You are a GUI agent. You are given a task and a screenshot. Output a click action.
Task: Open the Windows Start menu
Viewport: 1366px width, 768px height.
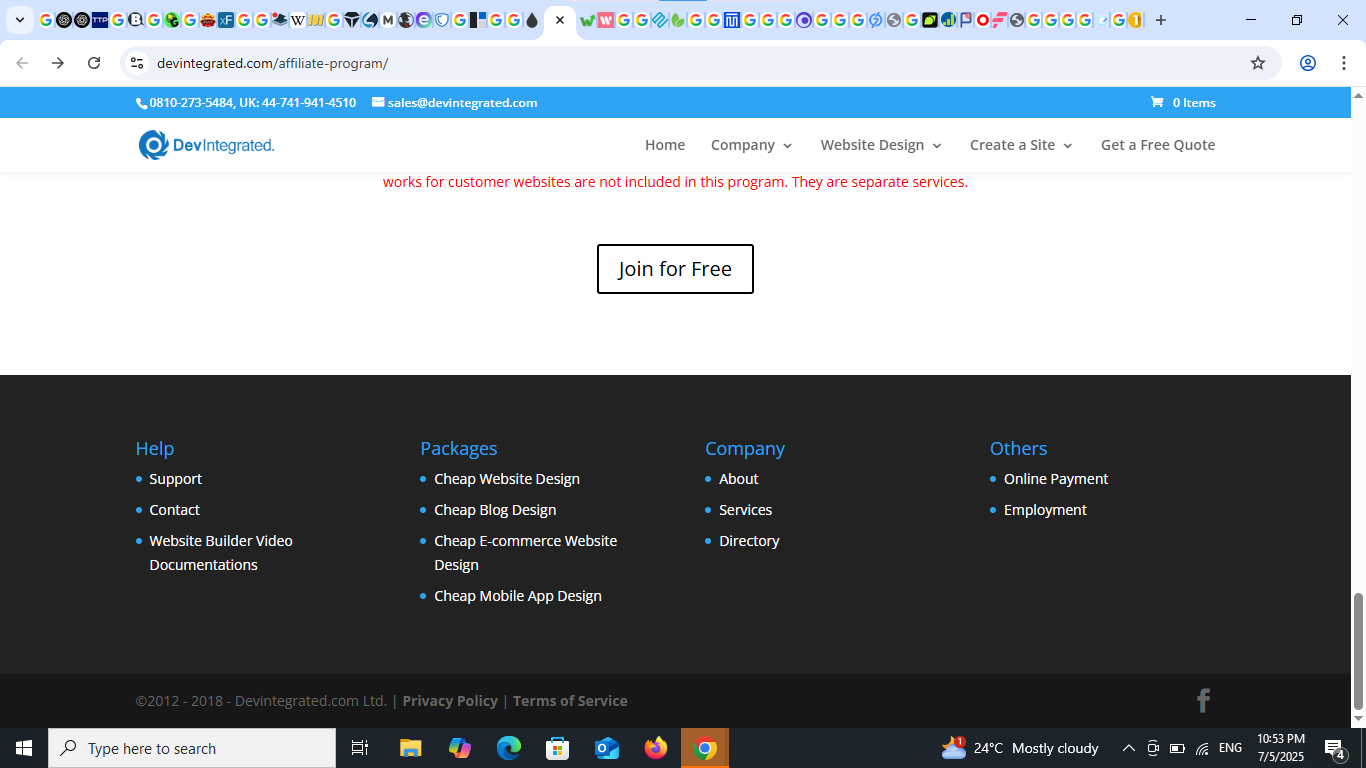(24, 748)
